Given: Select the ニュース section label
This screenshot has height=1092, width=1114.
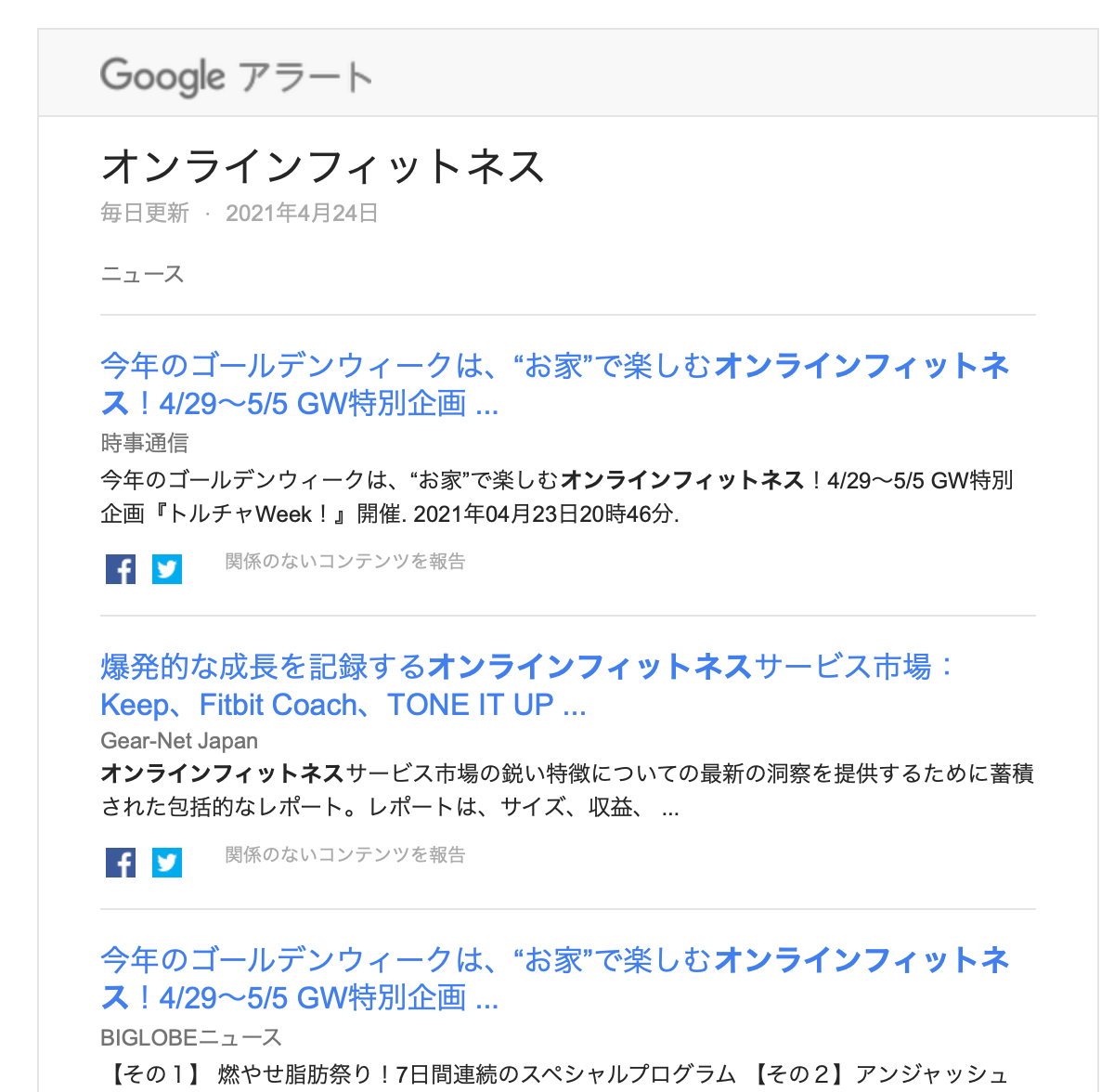Looking at the screenshot, I should [x=142, y=275].
